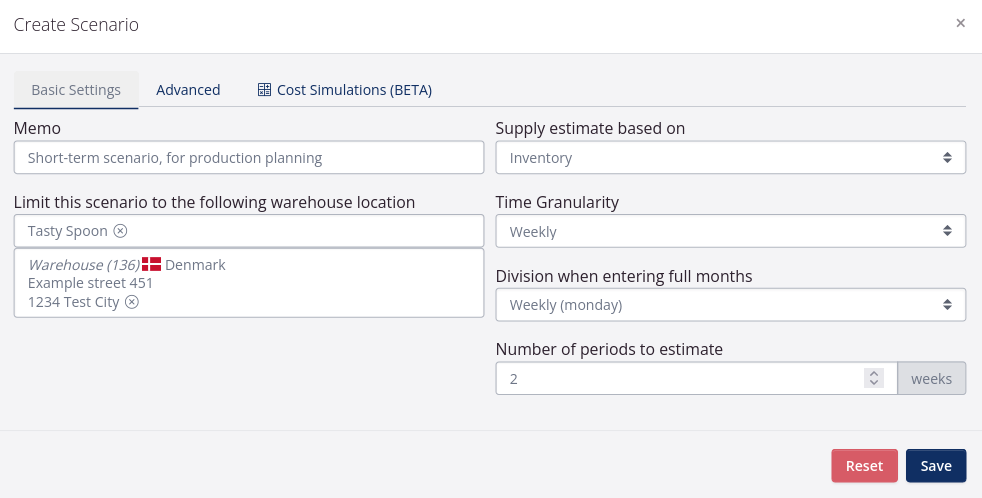Click the Denmark flag icon
The image size is (982, 498).
(152, 264)
